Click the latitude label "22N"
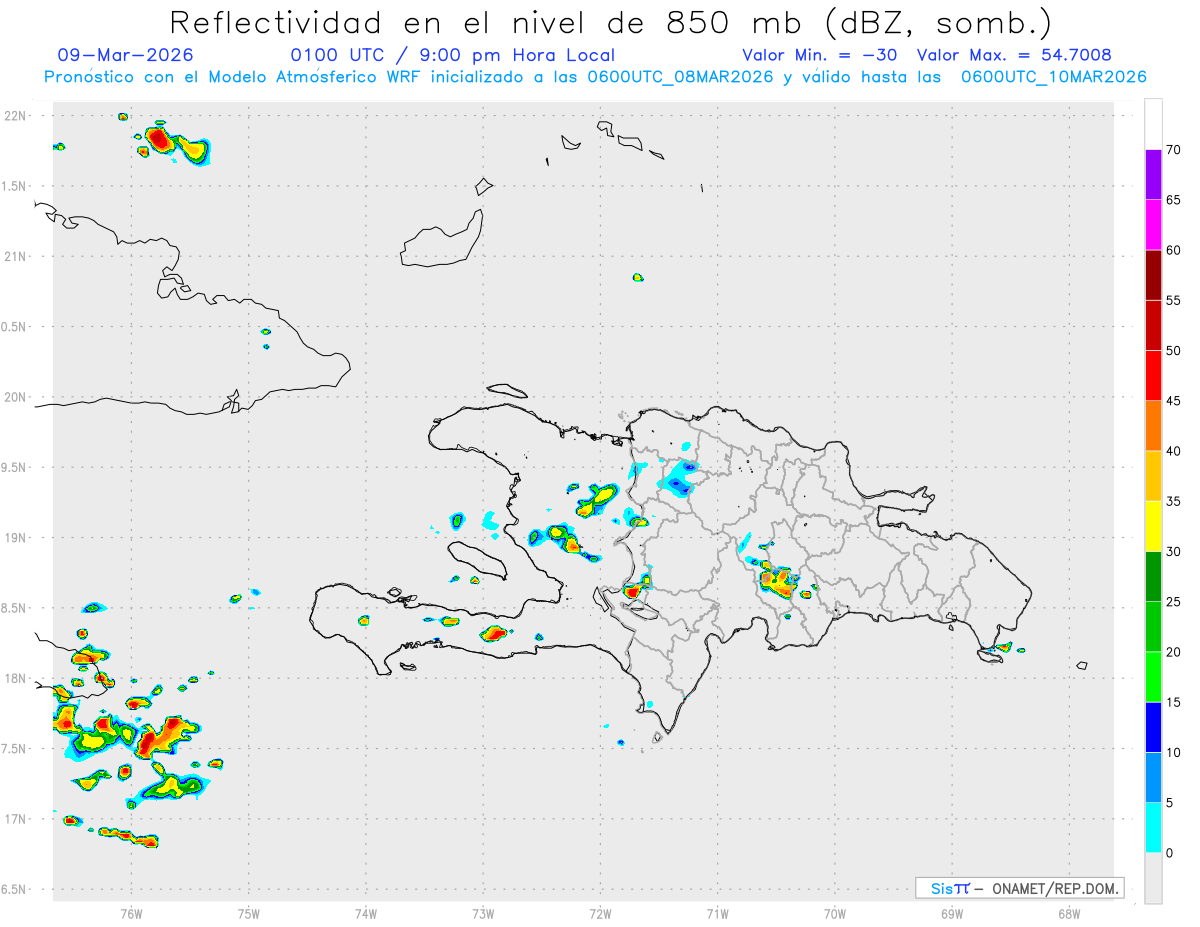 pyautogui.click(x=17, y=116)
